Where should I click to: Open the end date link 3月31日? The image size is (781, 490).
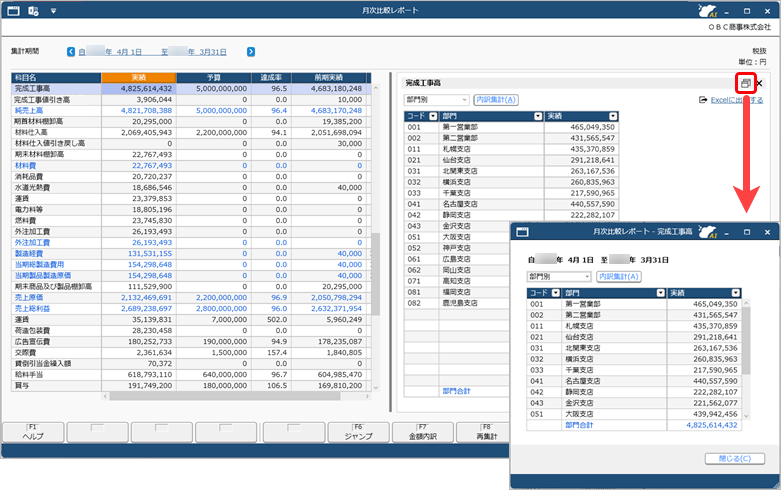194,52
